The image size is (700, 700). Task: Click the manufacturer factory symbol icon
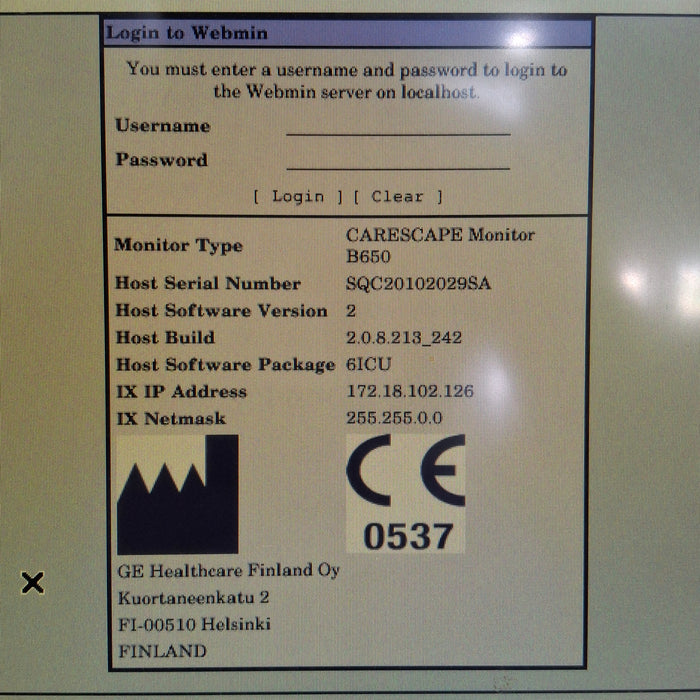178,494
